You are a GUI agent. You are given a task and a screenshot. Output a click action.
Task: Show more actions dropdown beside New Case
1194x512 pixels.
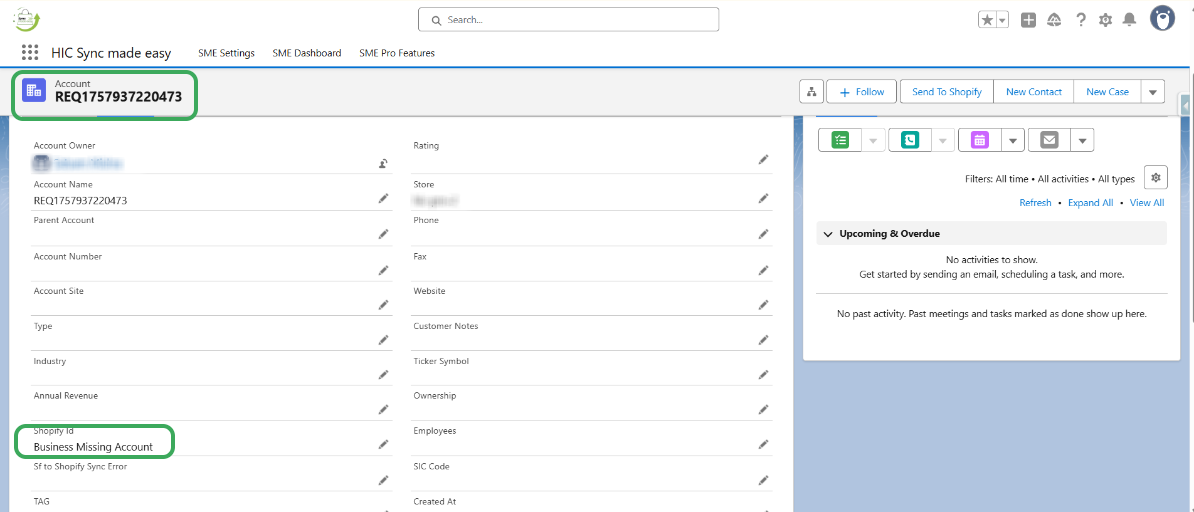1152,92
